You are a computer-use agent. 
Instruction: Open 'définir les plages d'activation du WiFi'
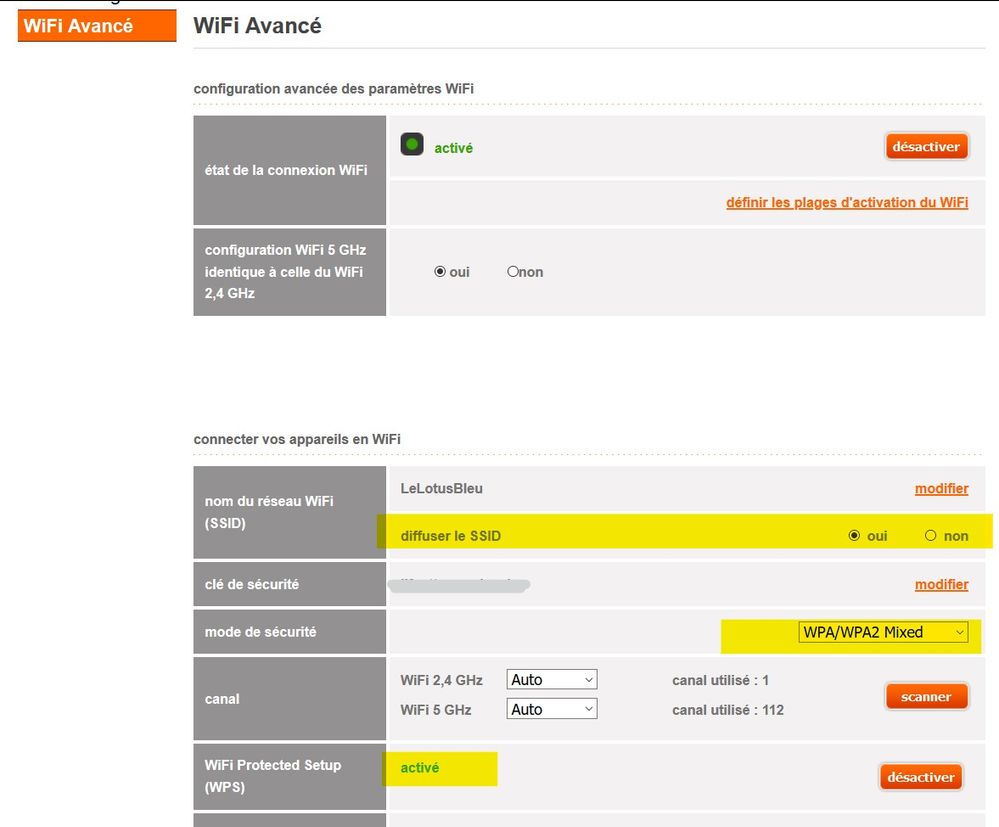pyautogui.click(x=846, y=202)
